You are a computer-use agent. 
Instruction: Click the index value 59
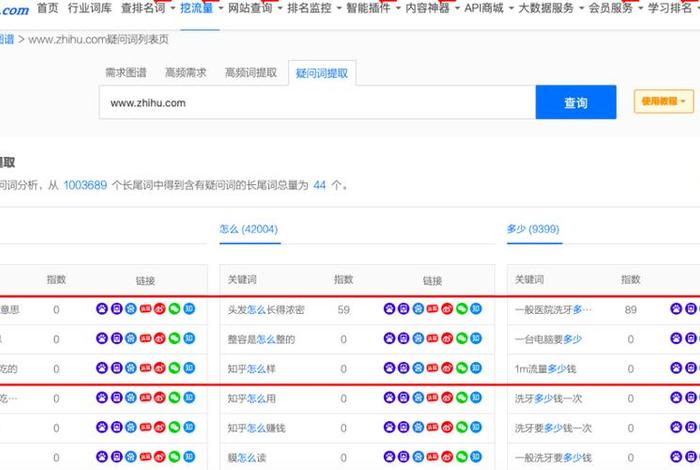point(343,309)
